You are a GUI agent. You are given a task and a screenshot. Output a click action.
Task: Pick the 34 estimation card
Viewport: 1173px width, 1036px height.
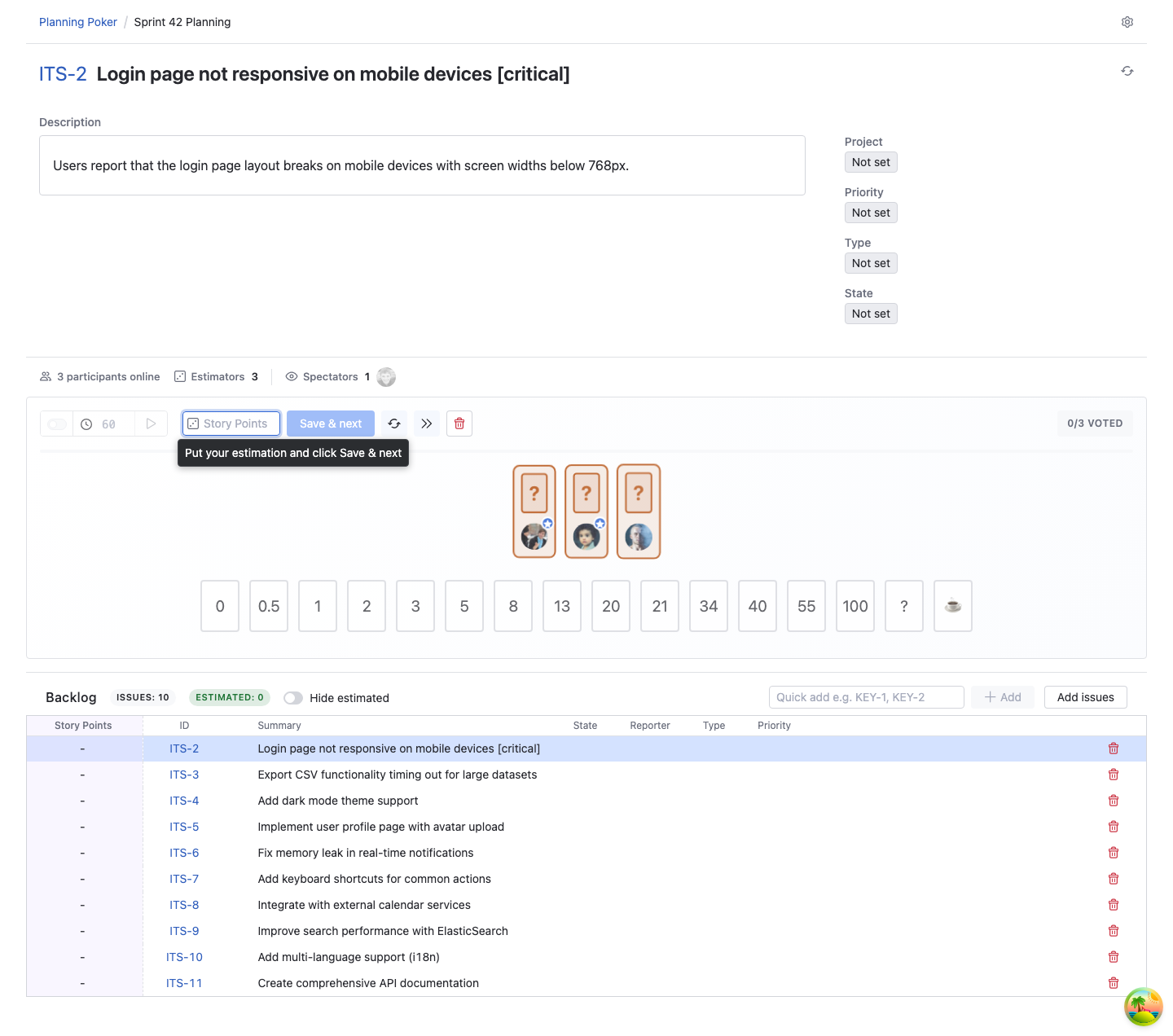pyautogui.click(x=709, y=606)
